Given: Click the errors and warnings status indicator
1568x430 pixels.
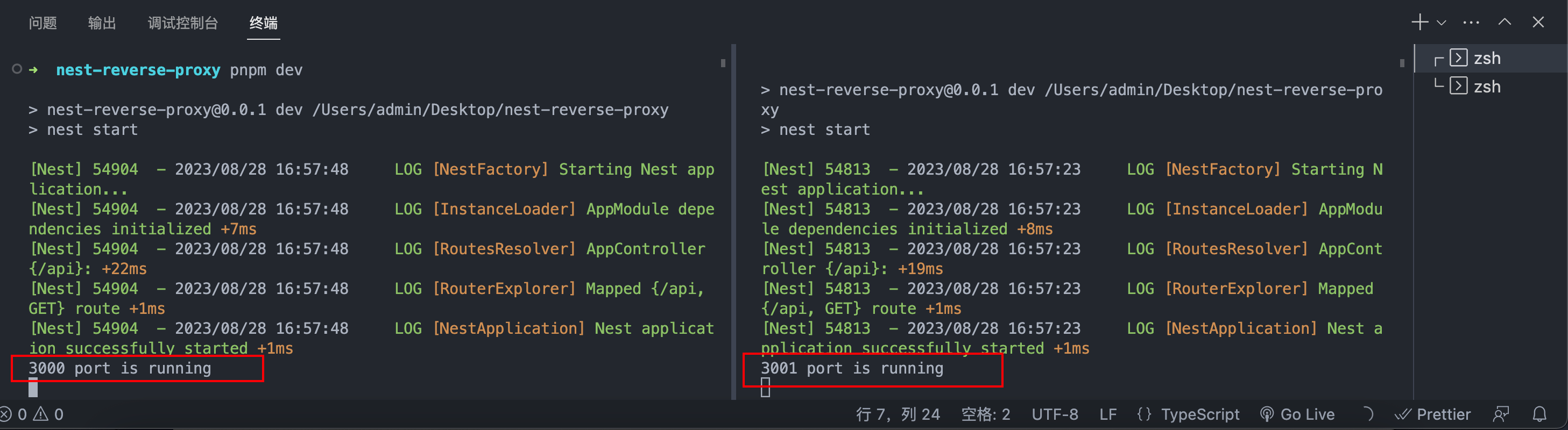Looking at the screenshot, I should tap(32, 415).
